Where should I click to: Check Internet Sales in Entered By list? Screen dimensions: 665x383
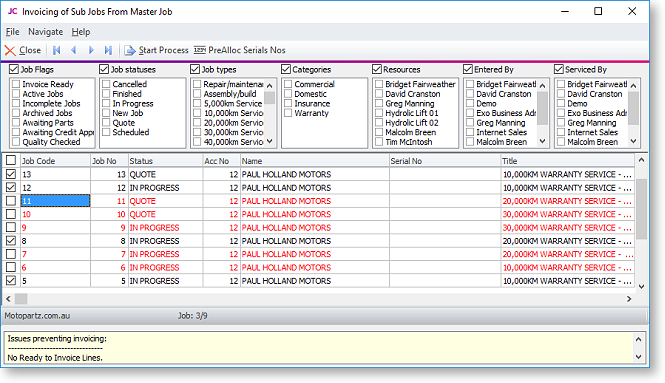(470, 132)
